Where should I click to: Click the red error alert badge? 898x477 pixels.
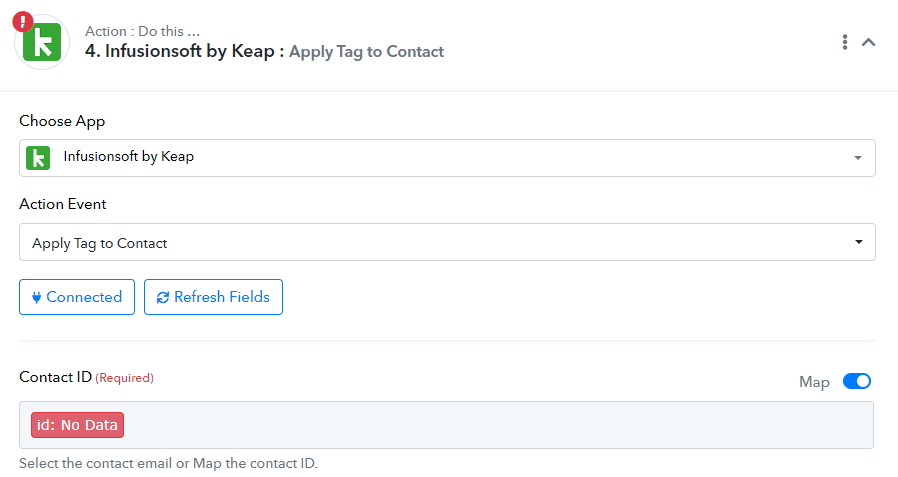point(23,22)
